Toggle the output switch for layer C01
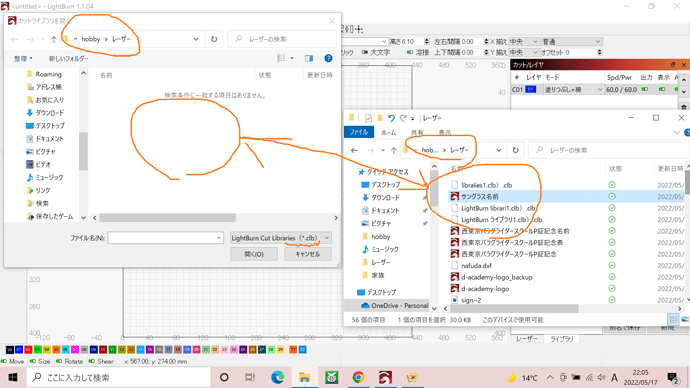The image size is (690, 388). (x=645, y=89)
